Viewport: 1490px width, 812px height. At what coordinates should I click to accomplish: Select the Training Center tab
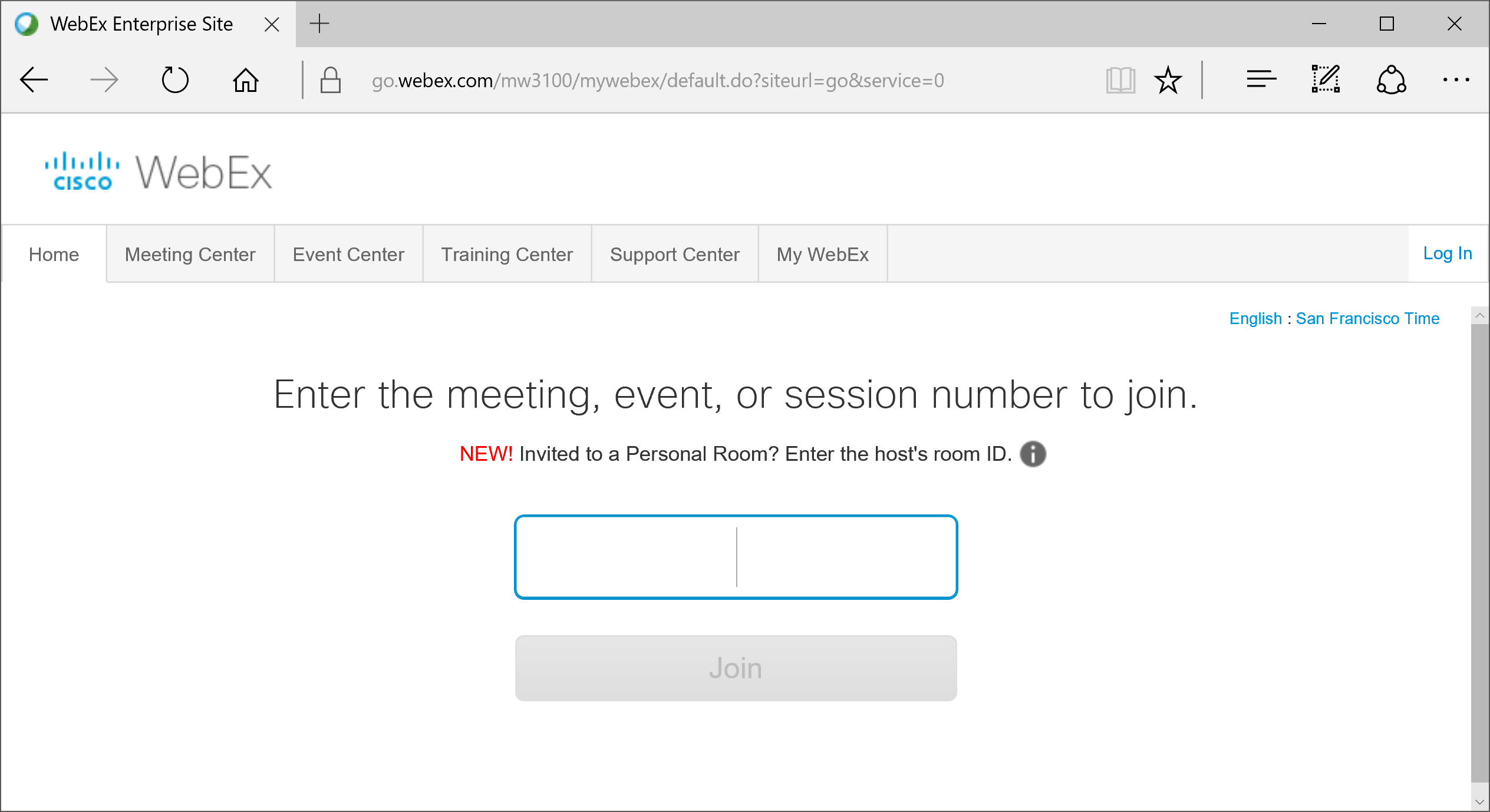507,255
